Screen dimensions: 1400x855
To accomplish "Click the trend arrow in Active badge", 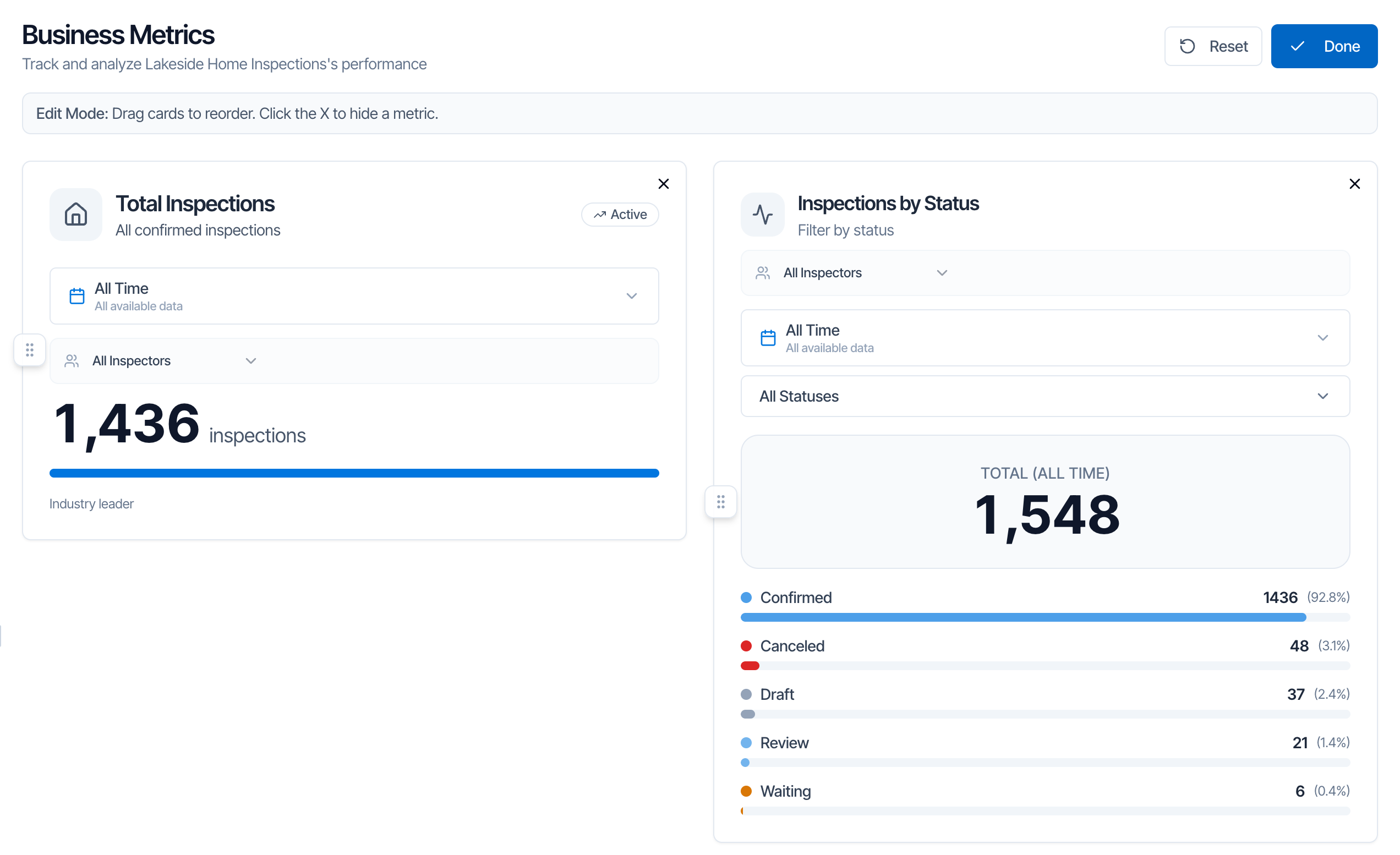I will click(599, 215).
